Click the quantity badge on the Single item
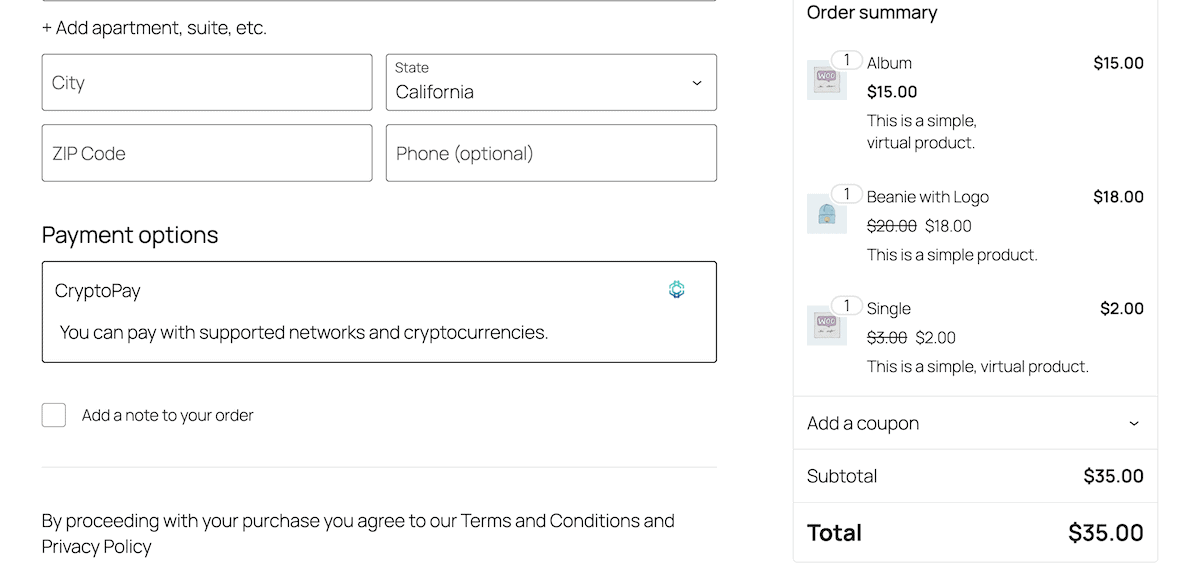This screenshot has height=578, width=1200. point(846,306)
